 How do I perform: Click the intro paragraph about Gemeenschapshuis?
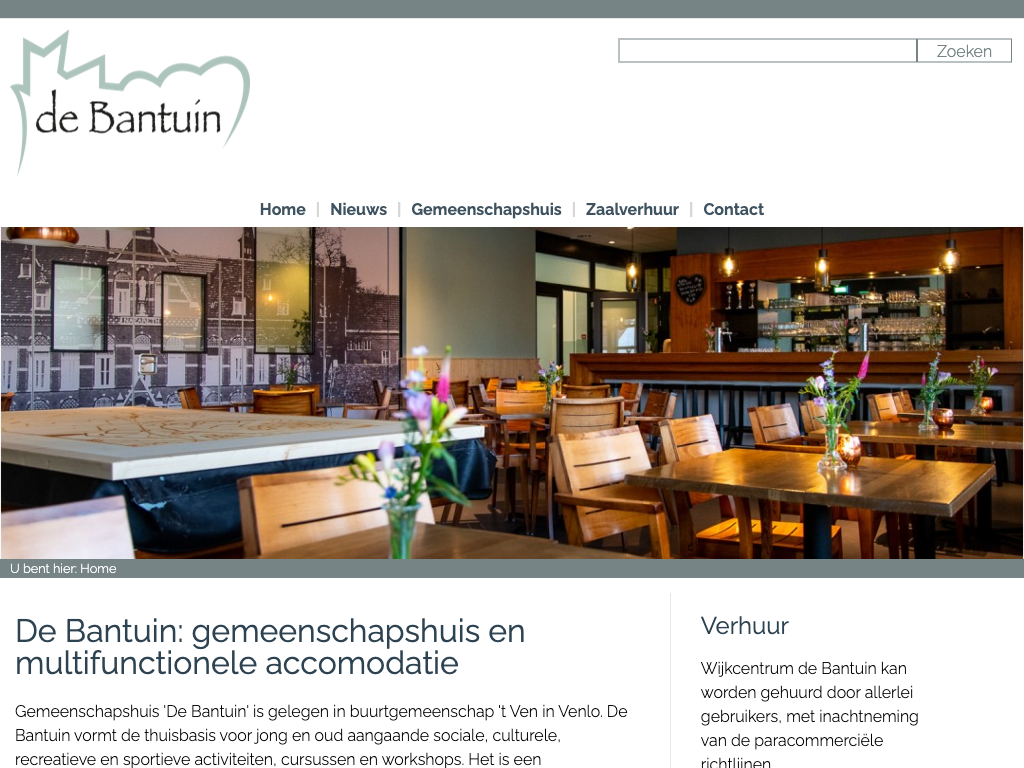tap(321, 735)
